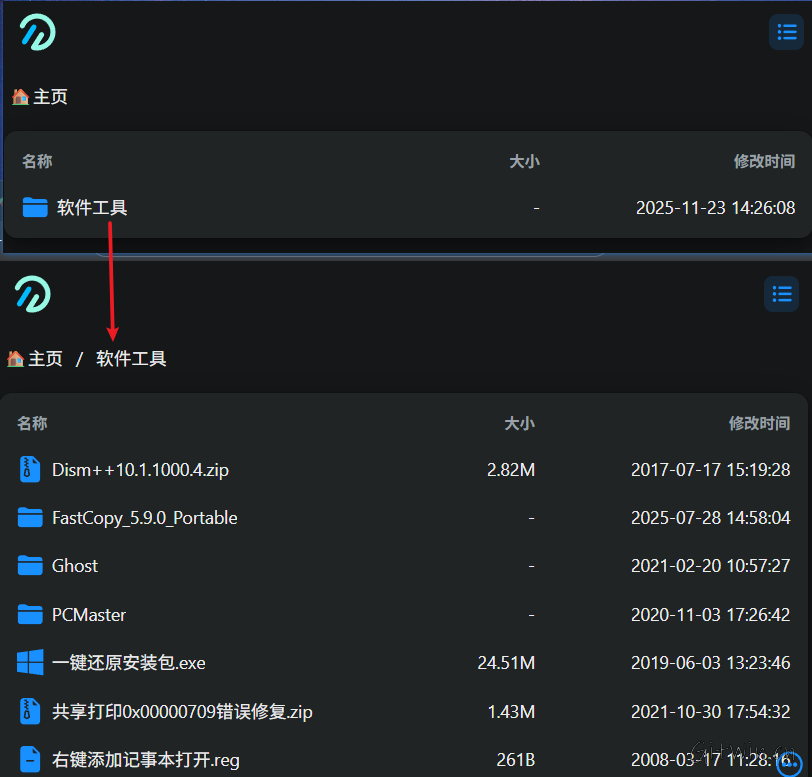Sort by 名称 in upper window

pyautogui.click(x=37, y=161)
